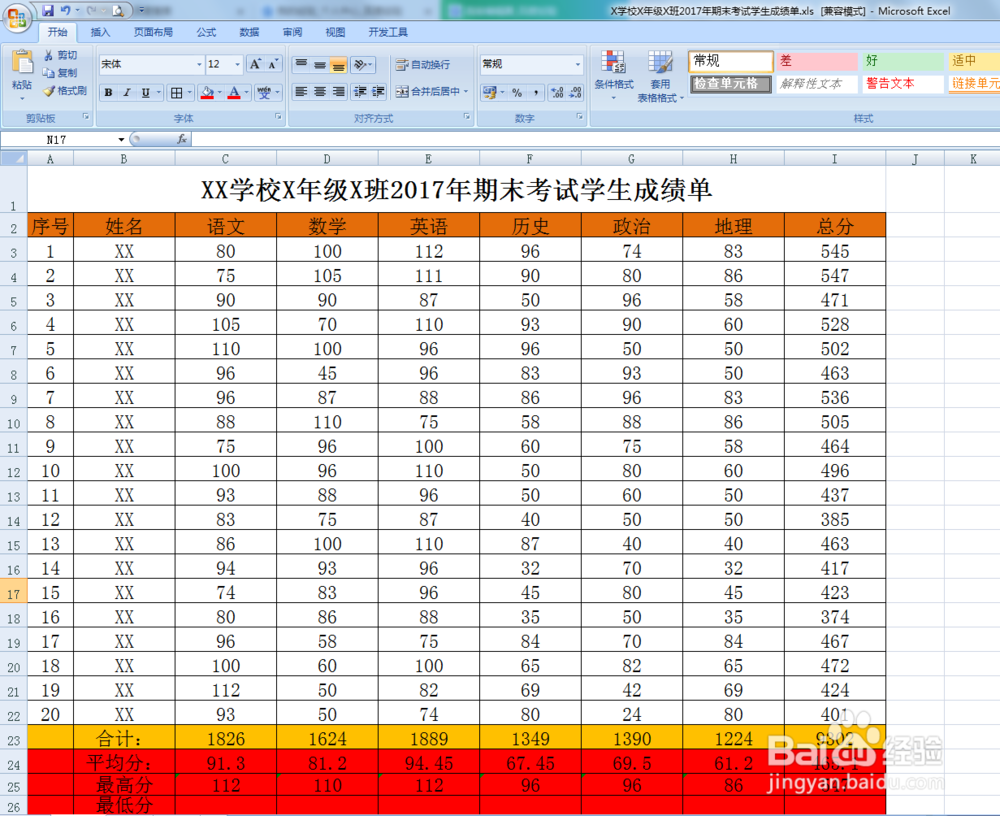Image resolution: width=1000 pixels, height=816 pixels.
Task: Decrease decimal places
Action: (x=575, y=93)
